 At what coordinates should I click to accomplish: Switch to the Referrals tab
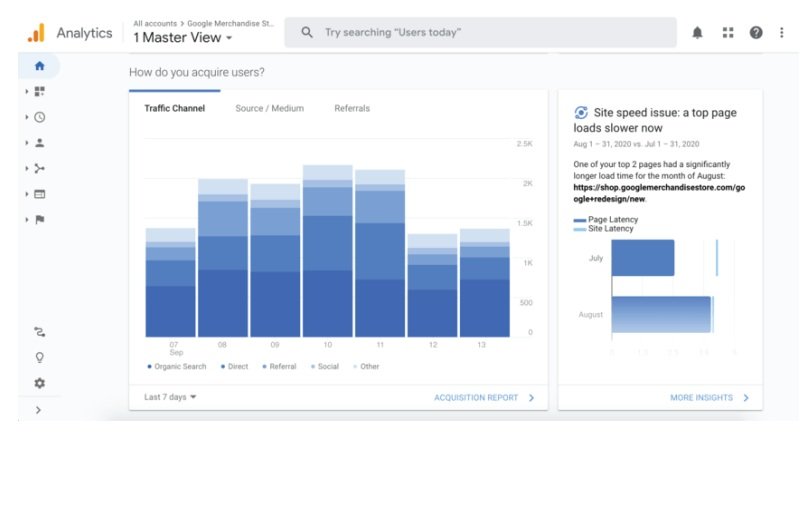click(x=351, y=108)
